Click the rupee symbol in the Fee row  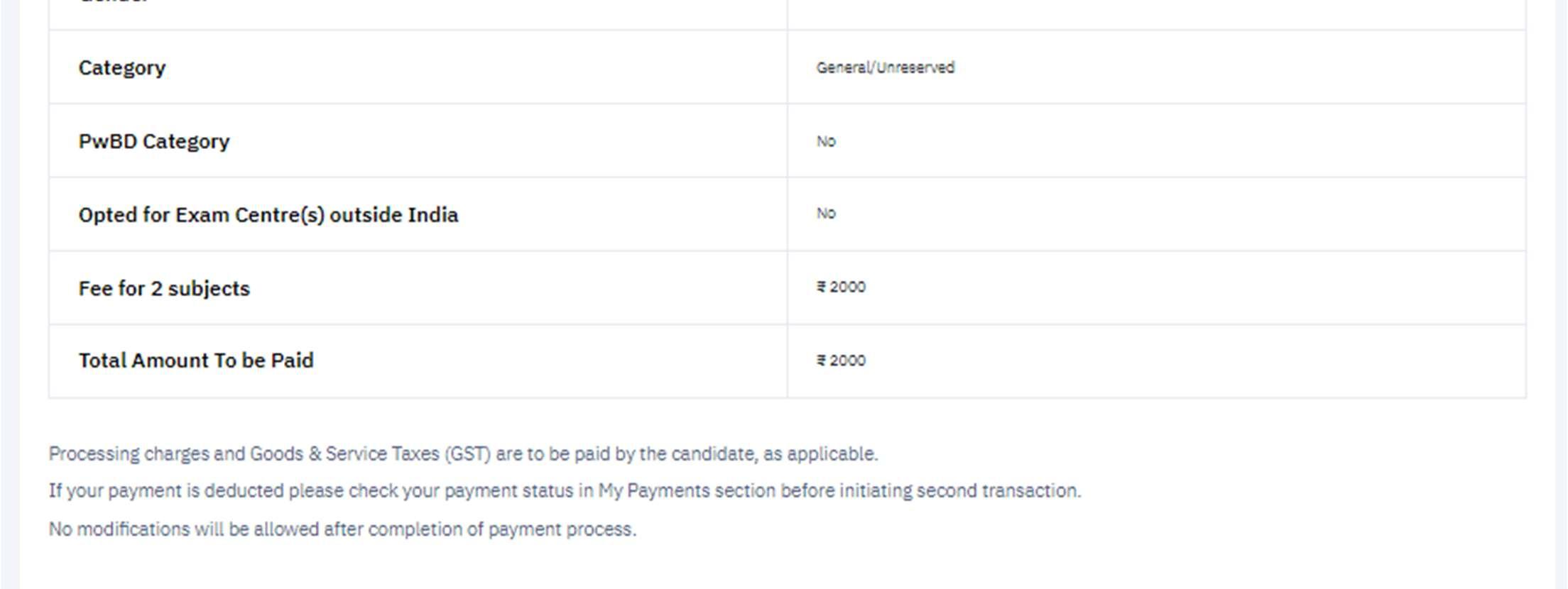coord(821,287)
